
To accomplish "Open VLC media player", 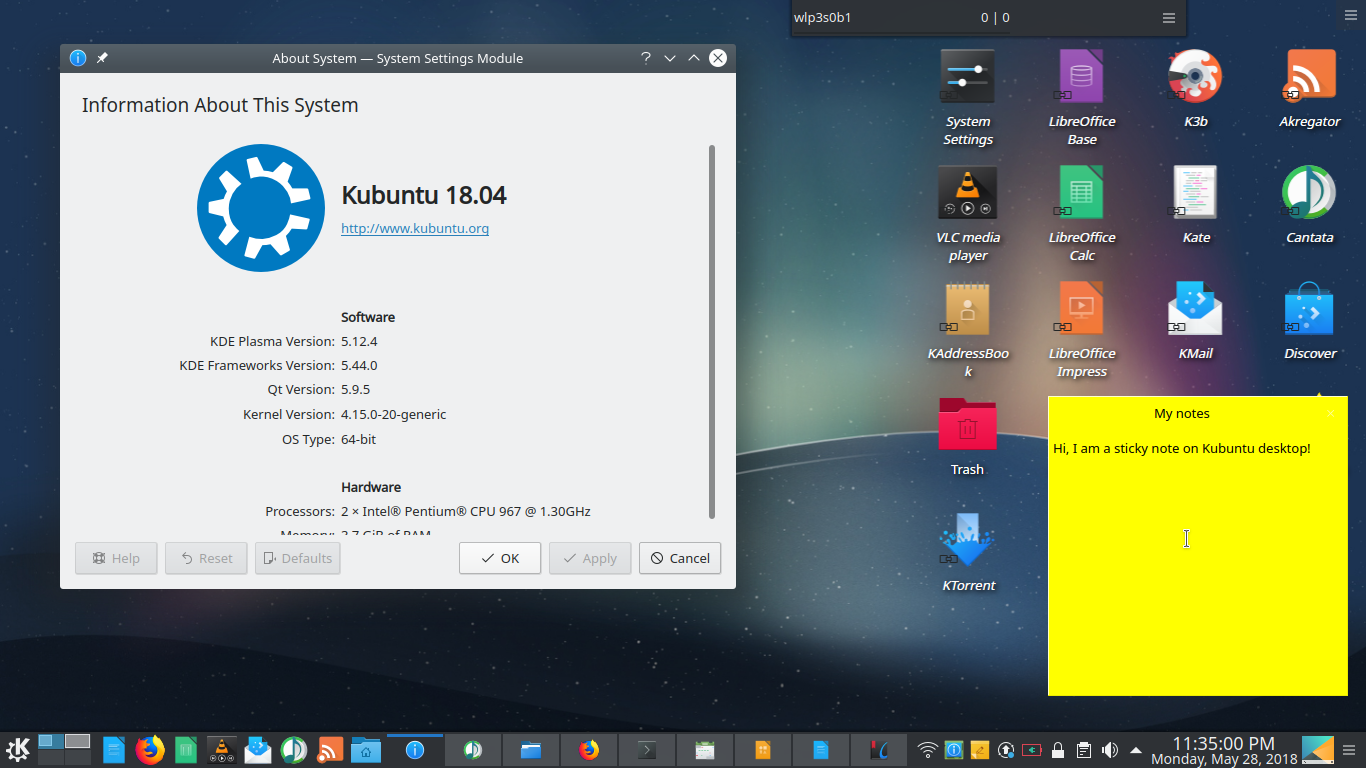I will (x=967, y=192).
